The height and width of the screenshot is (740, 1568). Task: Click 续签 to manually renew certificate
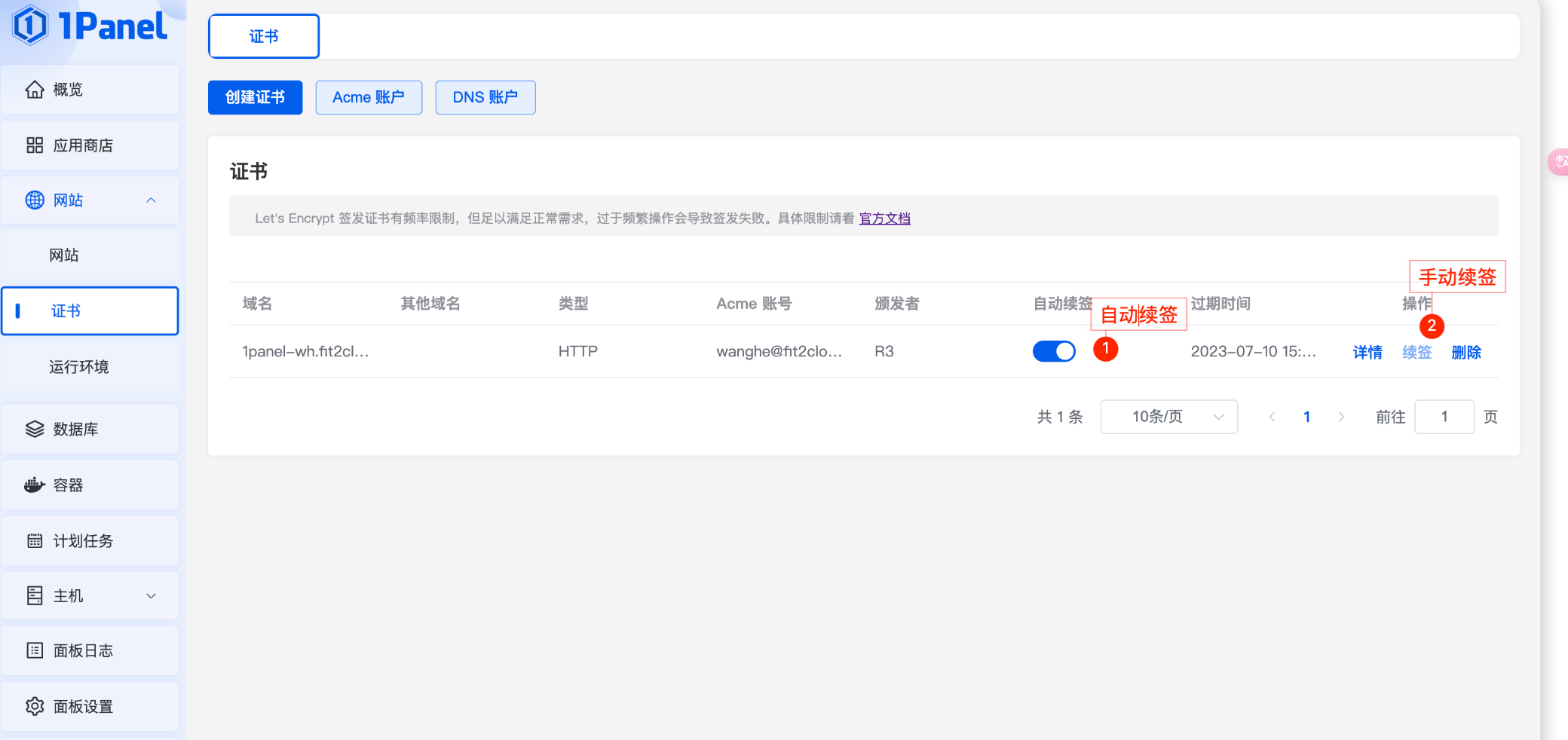click(x=1416, y=353)
